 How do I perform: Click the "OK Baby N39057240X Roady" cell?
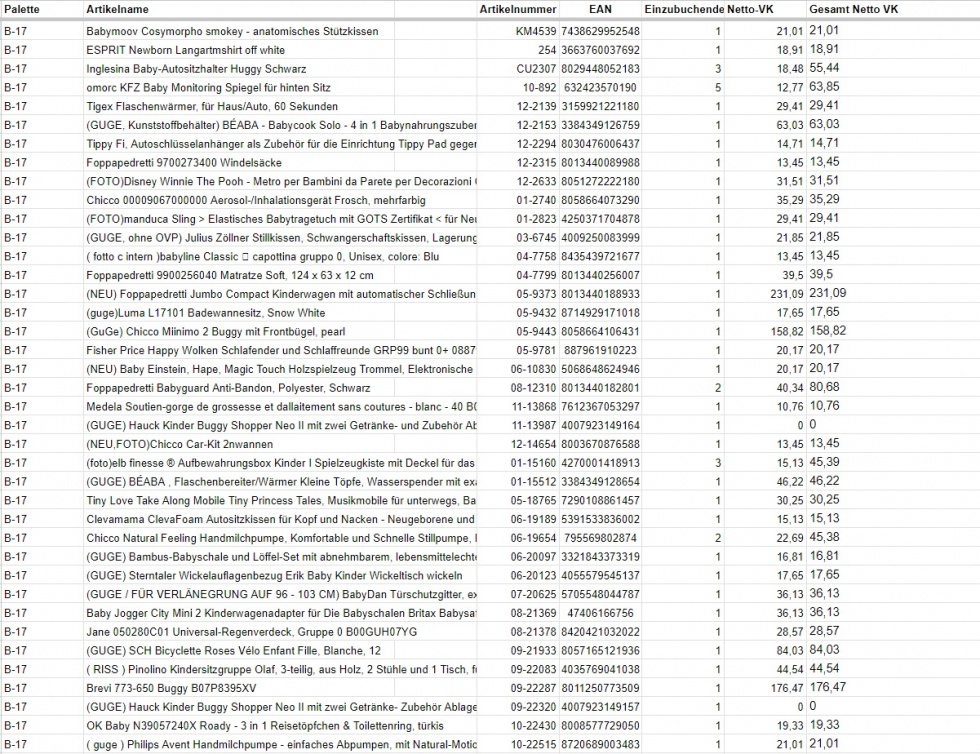click(265, 725)
